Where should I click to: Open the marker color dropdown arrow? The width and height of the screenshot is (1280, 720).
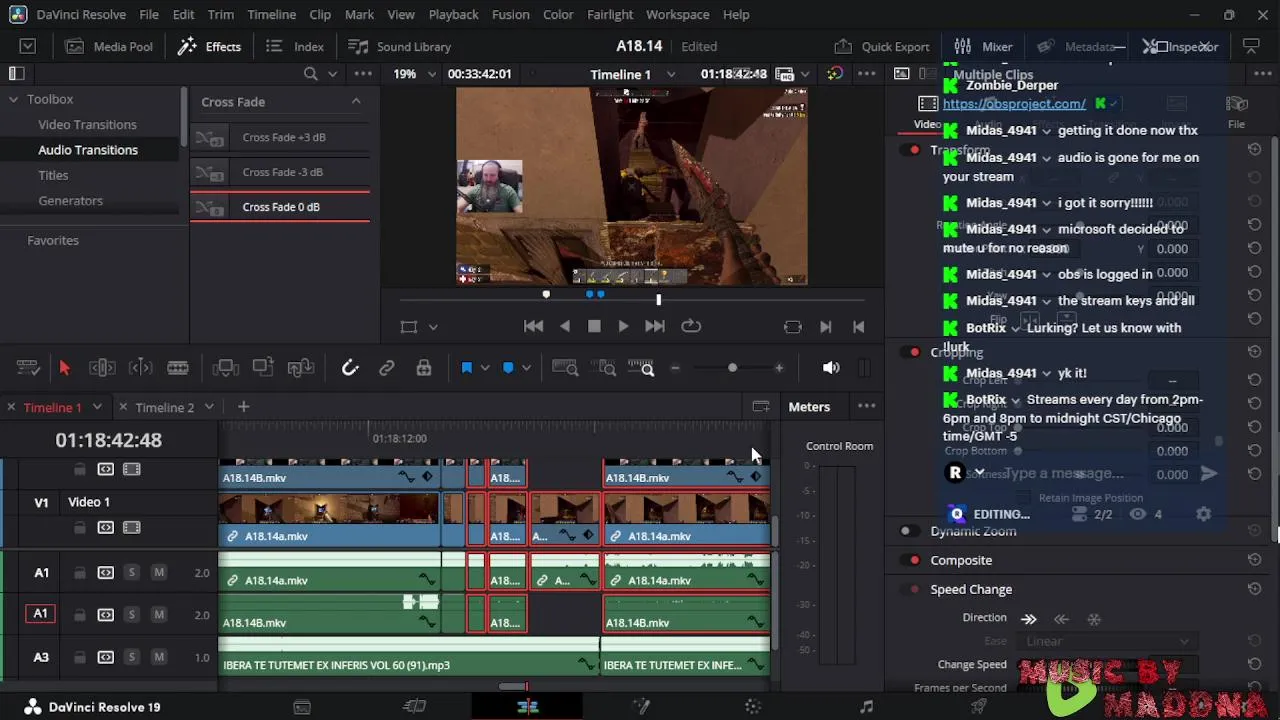[527, 368]
